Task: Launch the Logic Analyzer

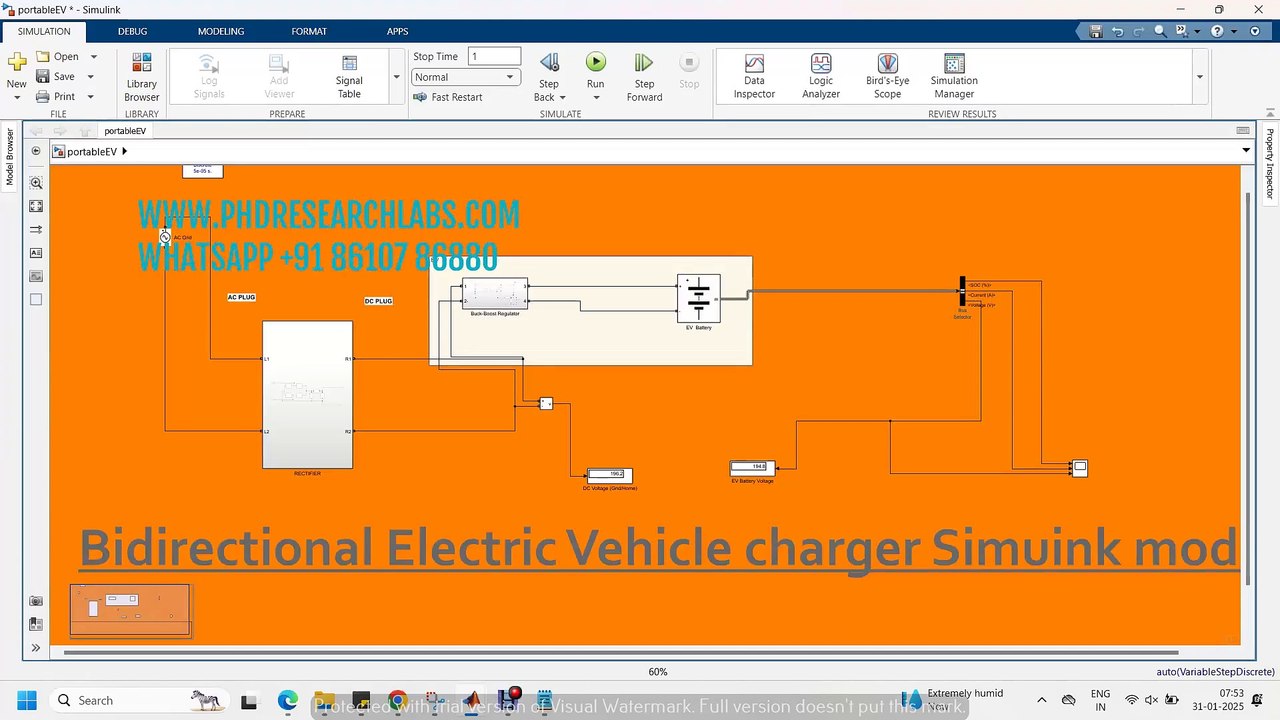Action: pyautogui.click(x=821, y=77)
